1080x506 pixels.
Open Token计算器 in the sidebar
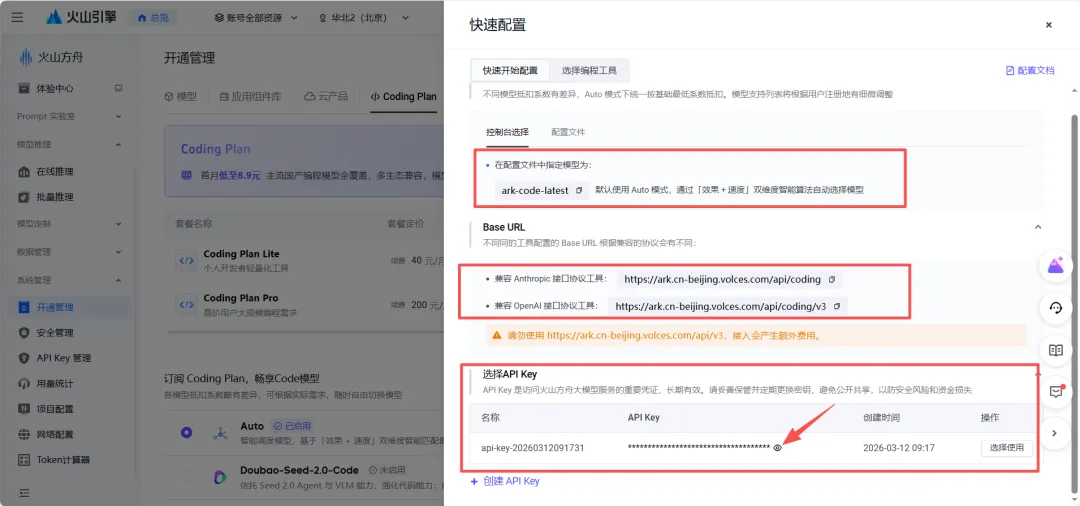pos(63,459)
